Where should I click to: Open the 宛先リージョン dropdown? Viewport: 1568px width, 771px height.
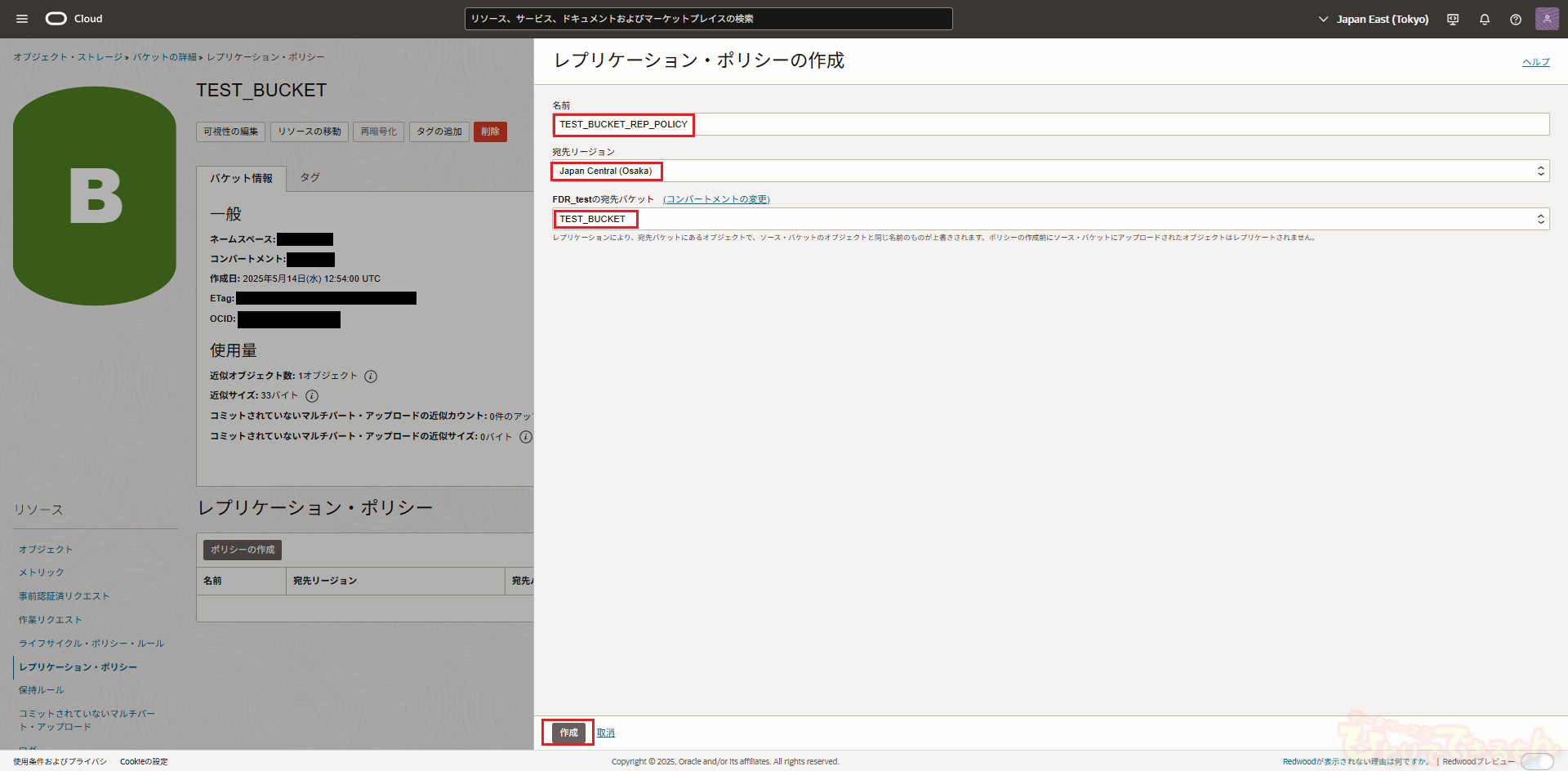click(1050, 171)
